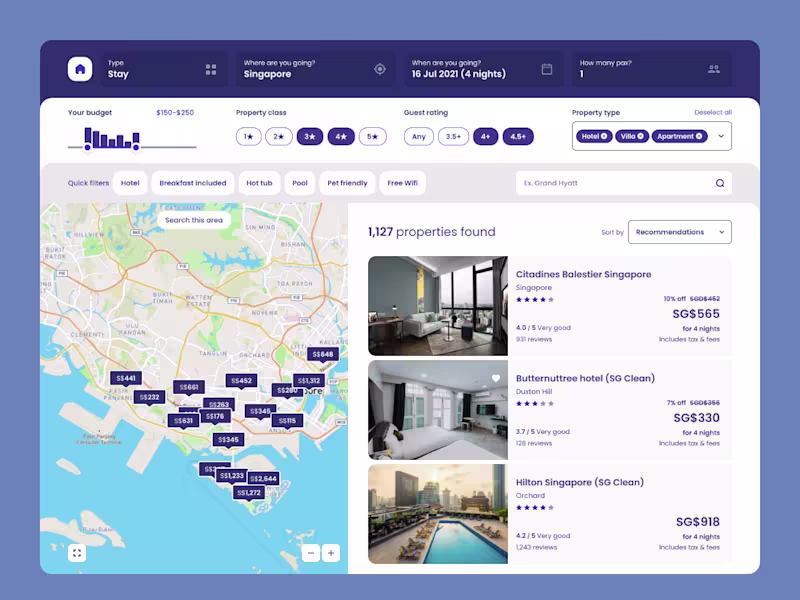Screen dimensions: 800x600
Task: Expand the Property type dropdown arrow
Action: click(721, 136)
